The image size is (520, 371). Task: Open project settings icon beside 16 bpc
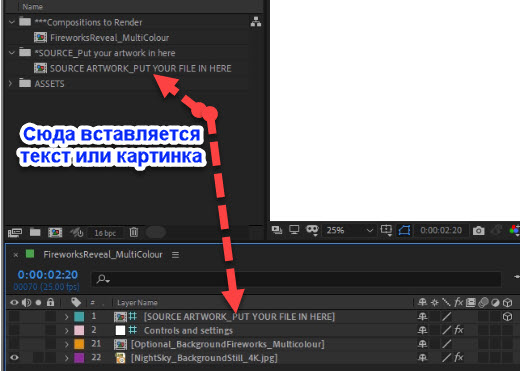click(76, 232)
